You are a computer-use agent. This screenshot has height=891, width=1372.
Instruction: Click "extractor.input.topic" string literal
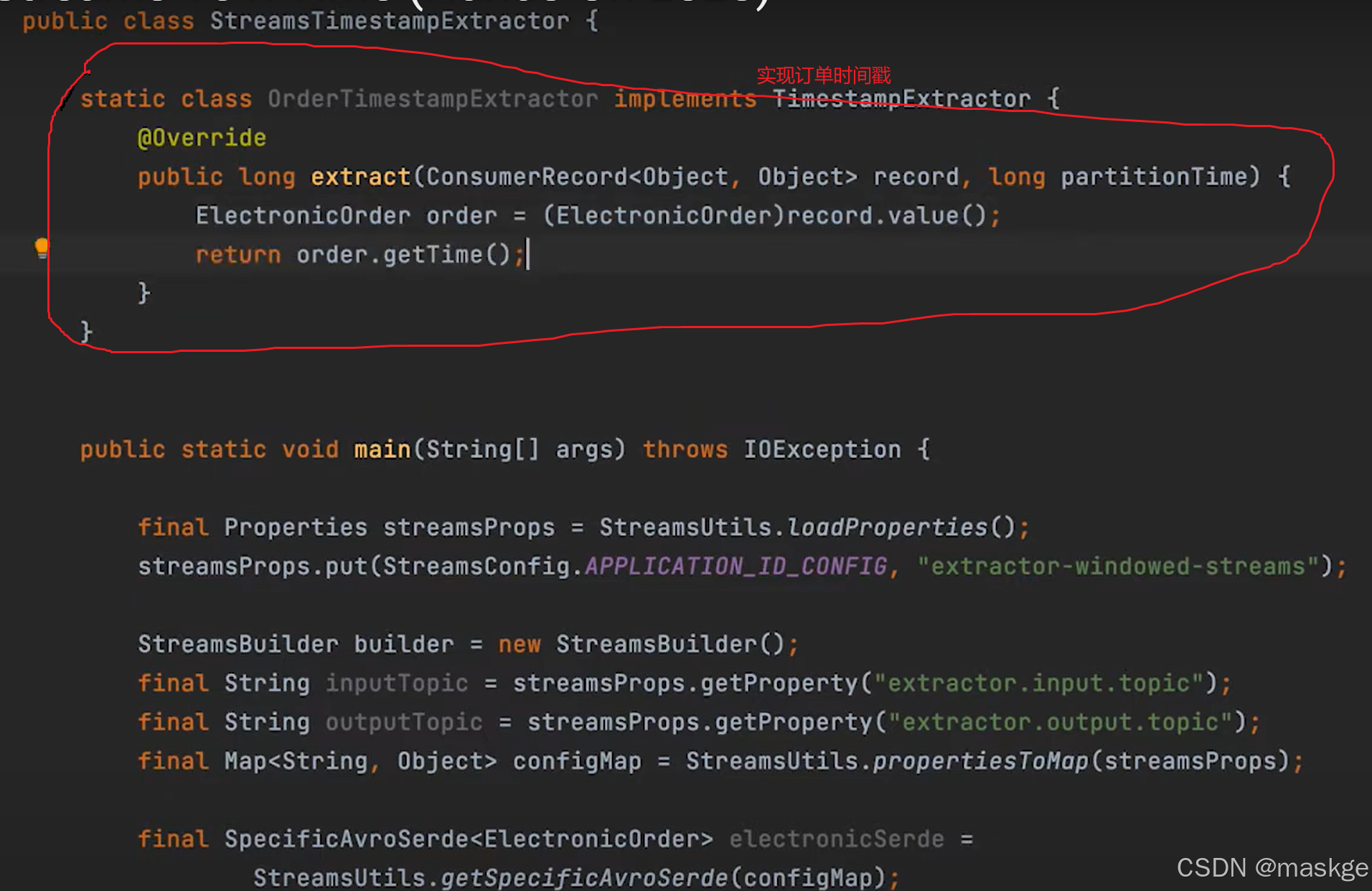click(x=1039, y=683)
